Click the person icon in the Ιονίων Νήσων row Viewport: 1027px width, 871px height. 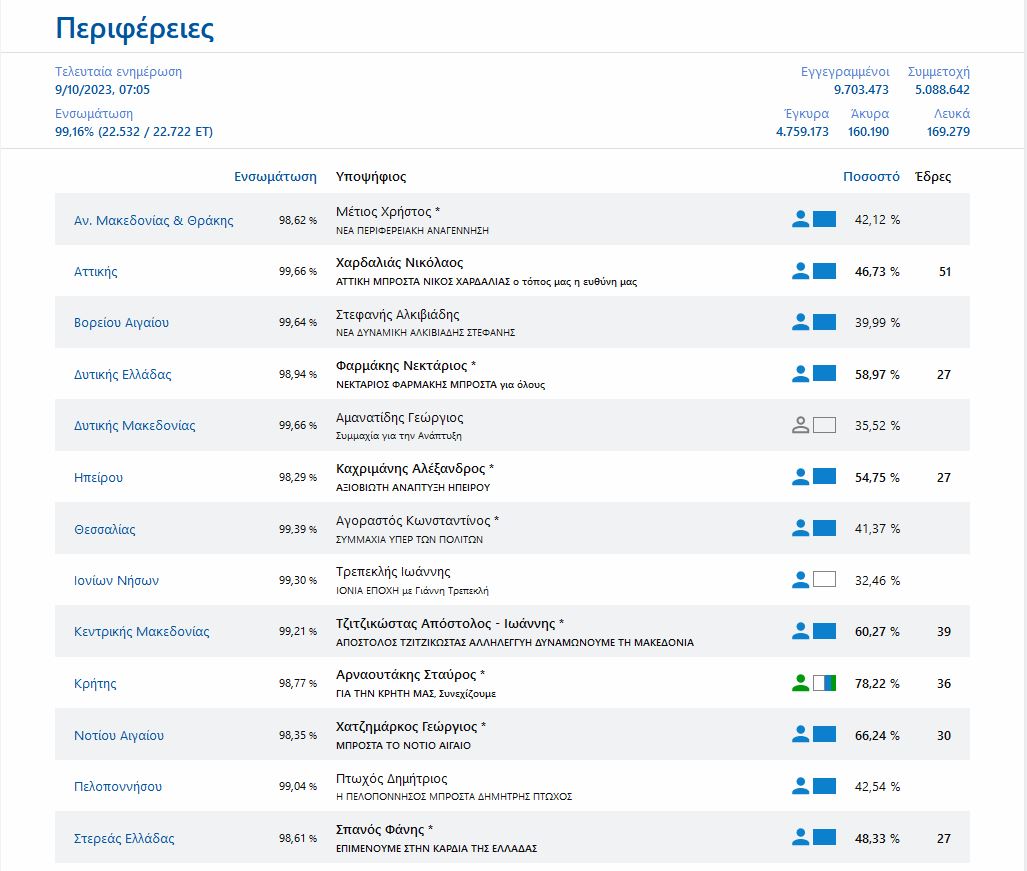800,580
